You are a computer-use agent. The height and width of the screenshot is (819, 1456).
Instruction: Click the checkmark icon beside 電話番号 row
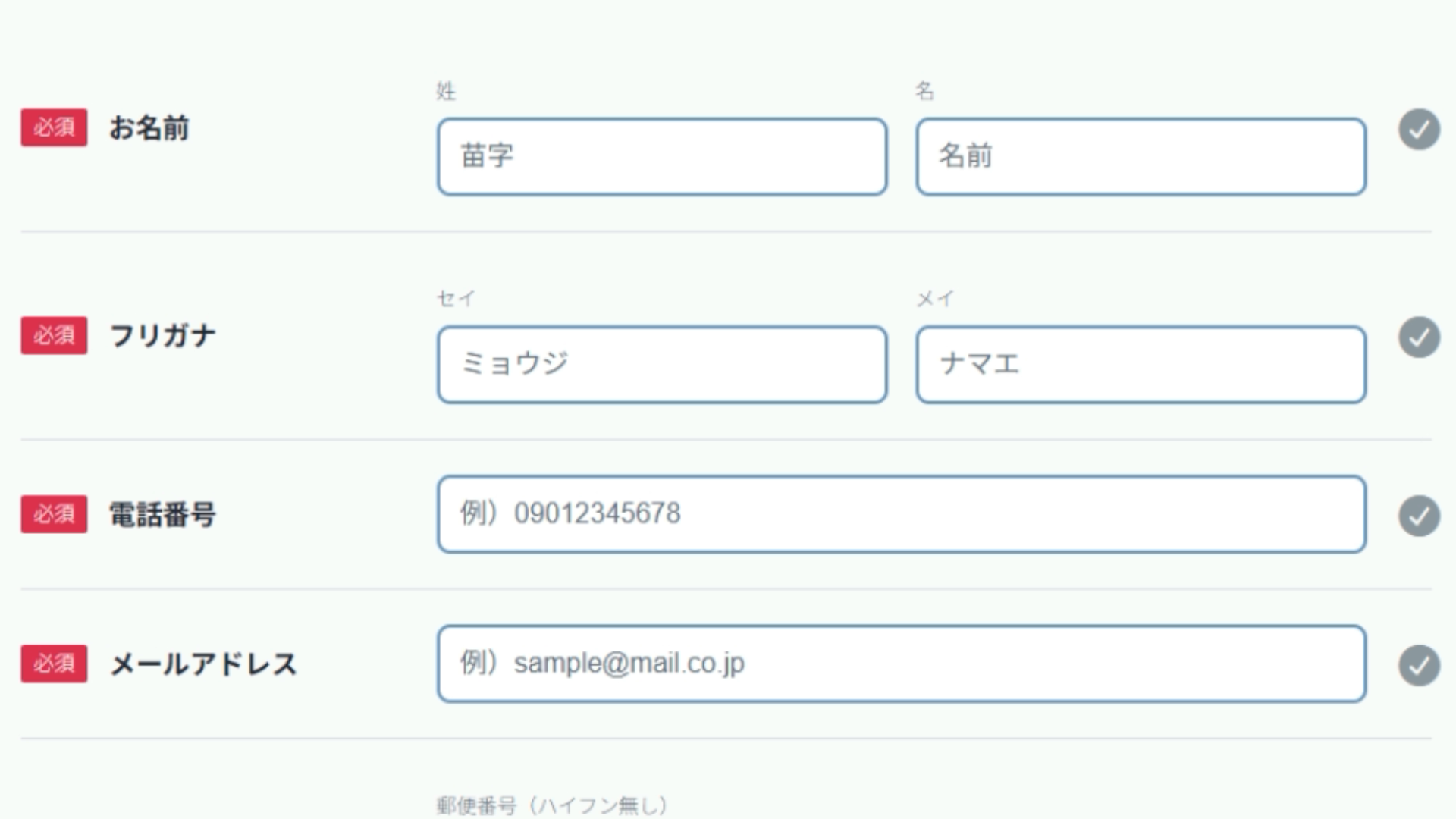coord(1420,516)
